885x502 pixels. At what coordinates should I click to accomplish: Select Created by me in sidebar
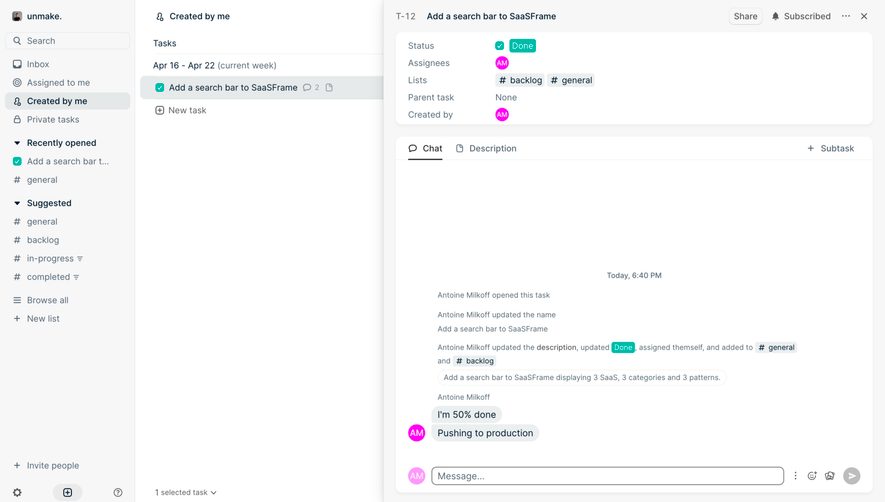(x=68, y=101)
